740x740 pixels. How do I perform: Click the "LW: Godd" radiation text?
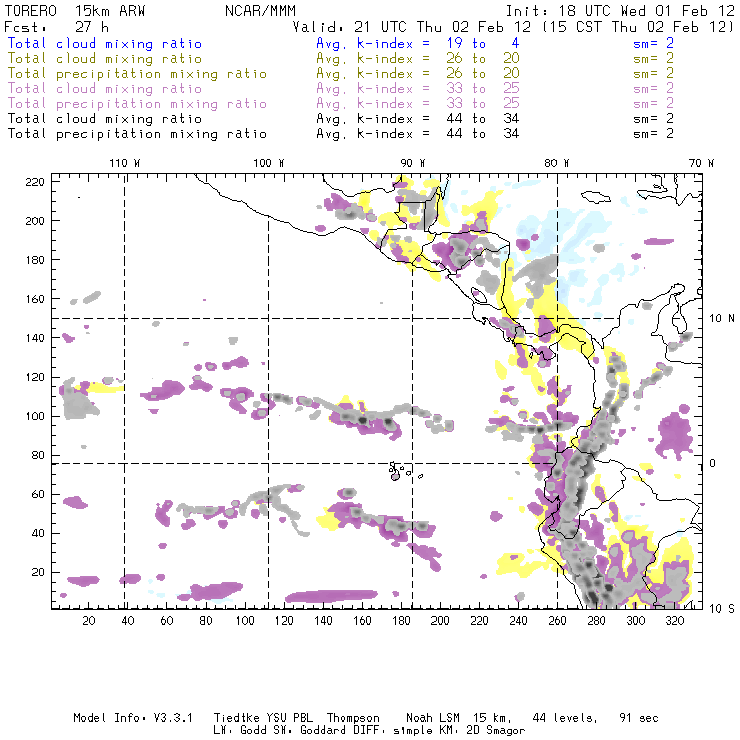240,730
